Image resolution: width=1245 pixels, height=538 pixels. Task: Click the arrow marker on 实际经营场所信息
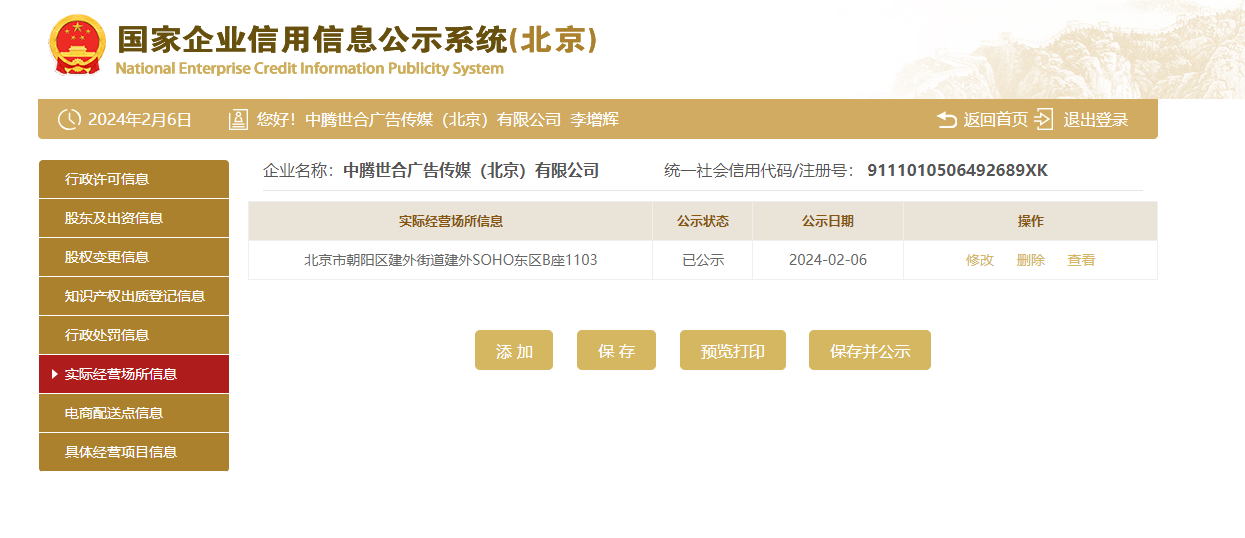pyautogui.click(x=54, y=374)
